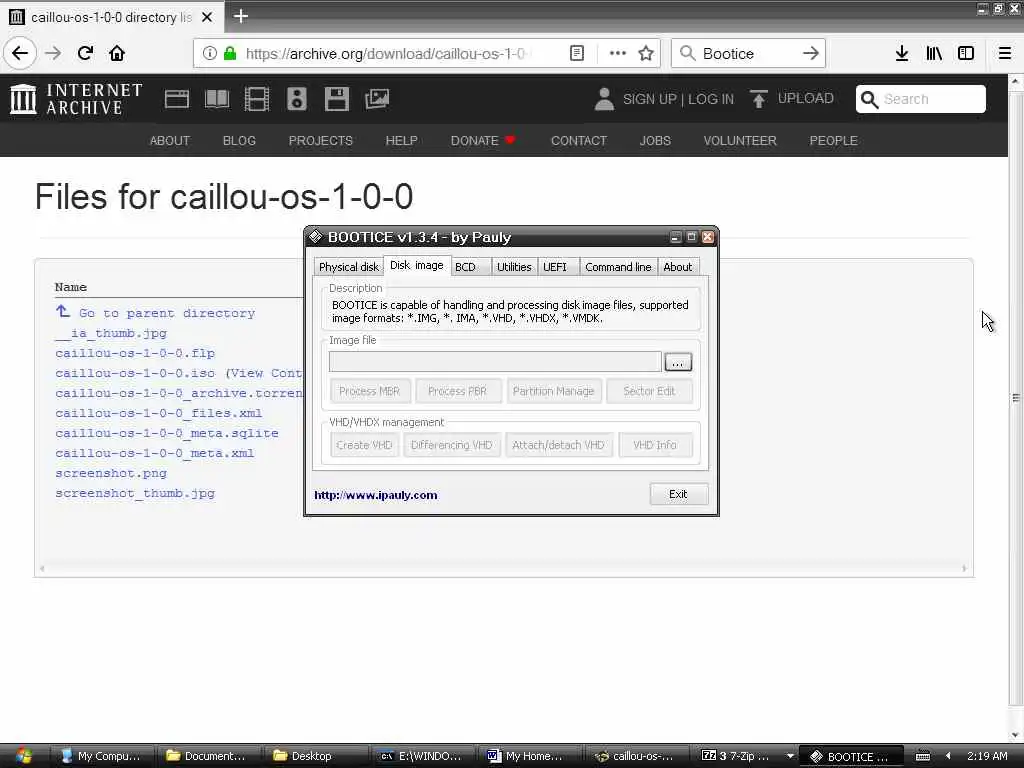1024x768 pixels.
Task: Toggle the Firefox sidebar icon
Action: coord(966,53)
